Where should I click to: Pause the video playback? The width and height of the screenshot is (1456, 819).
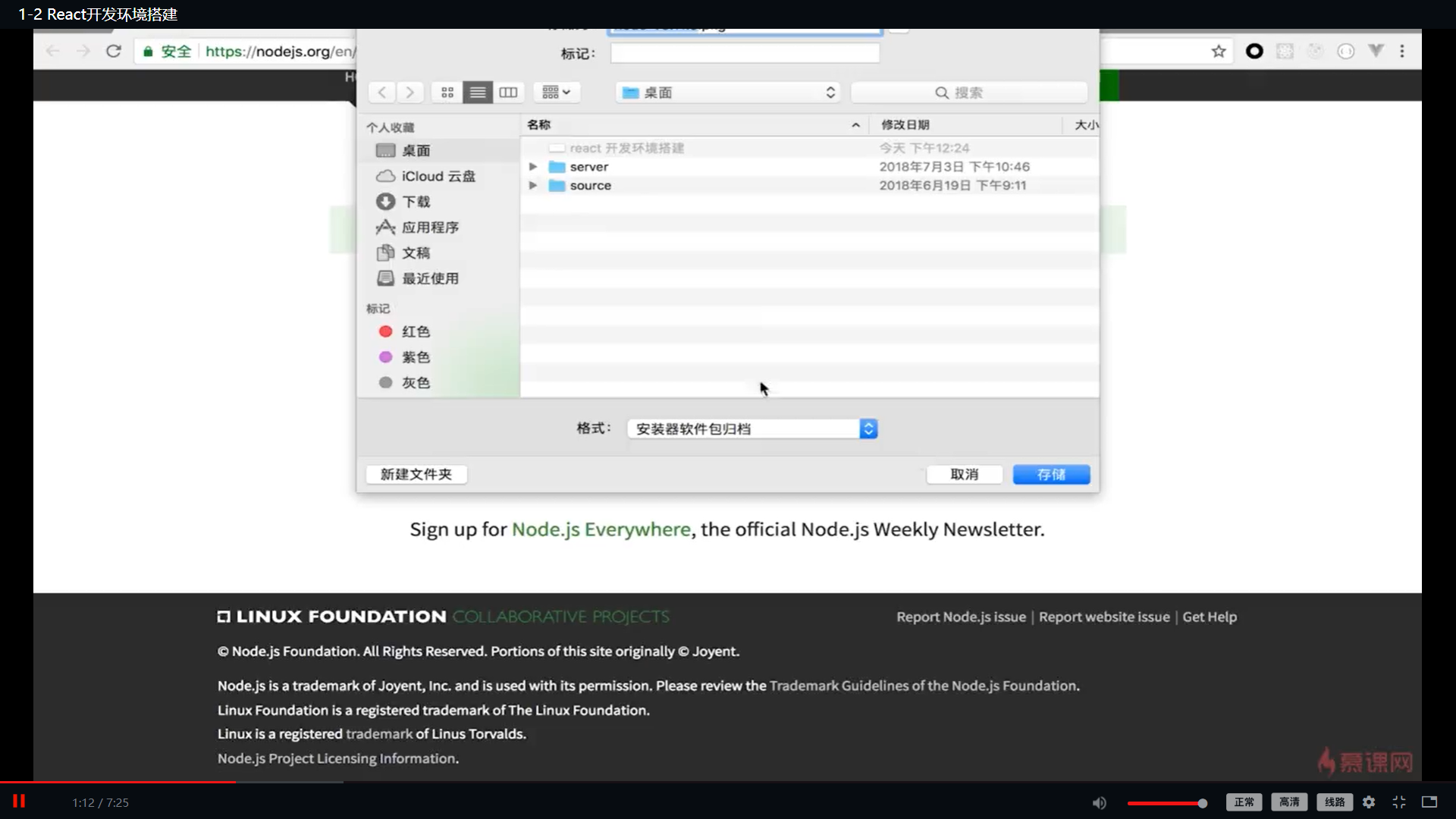pyautogui.click(x=20, y=802)
